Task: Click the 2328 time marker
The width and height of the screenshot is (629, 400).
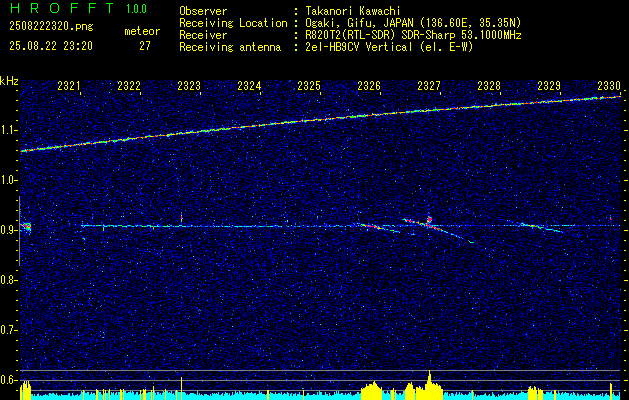Action: [x=489, y=85]
